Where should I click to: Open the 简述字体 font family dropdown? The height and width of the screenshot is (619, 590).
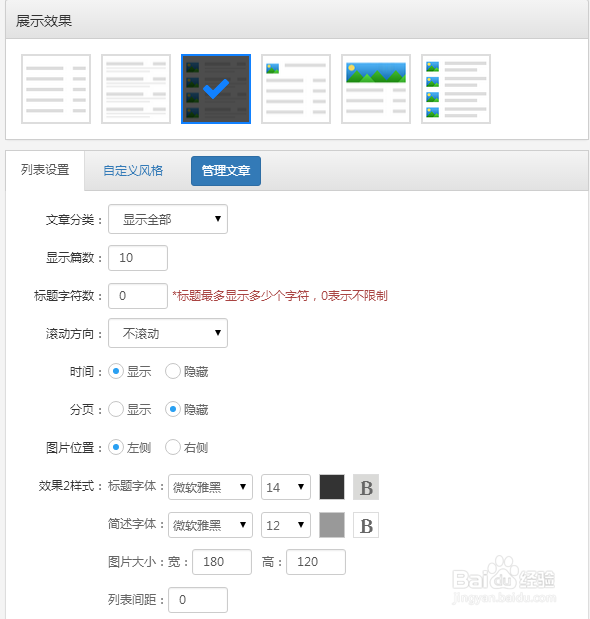pos(210,525)
